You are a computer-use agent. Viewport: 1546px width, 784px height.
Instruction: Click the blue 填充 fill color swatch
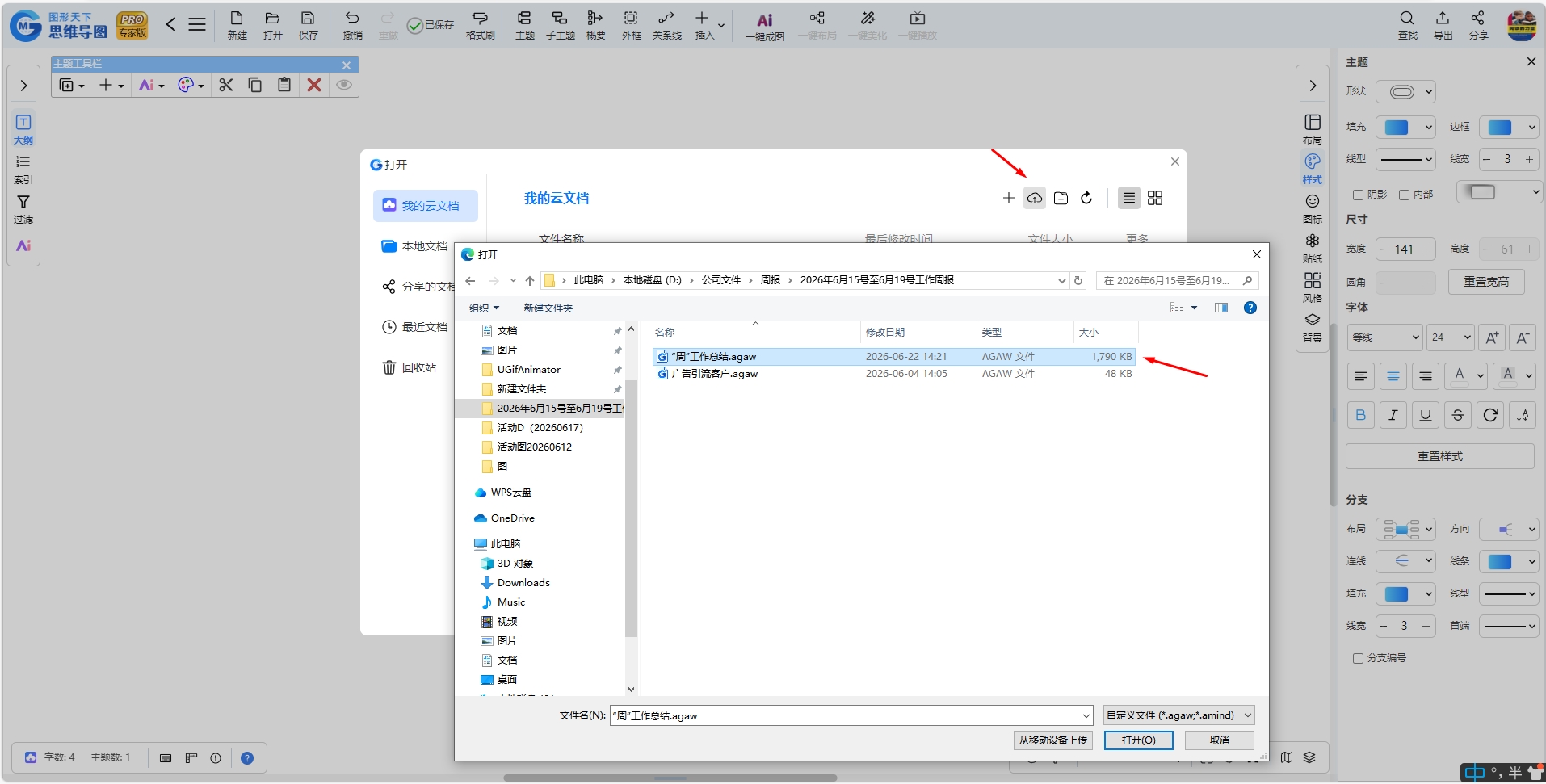point(1397,127)
